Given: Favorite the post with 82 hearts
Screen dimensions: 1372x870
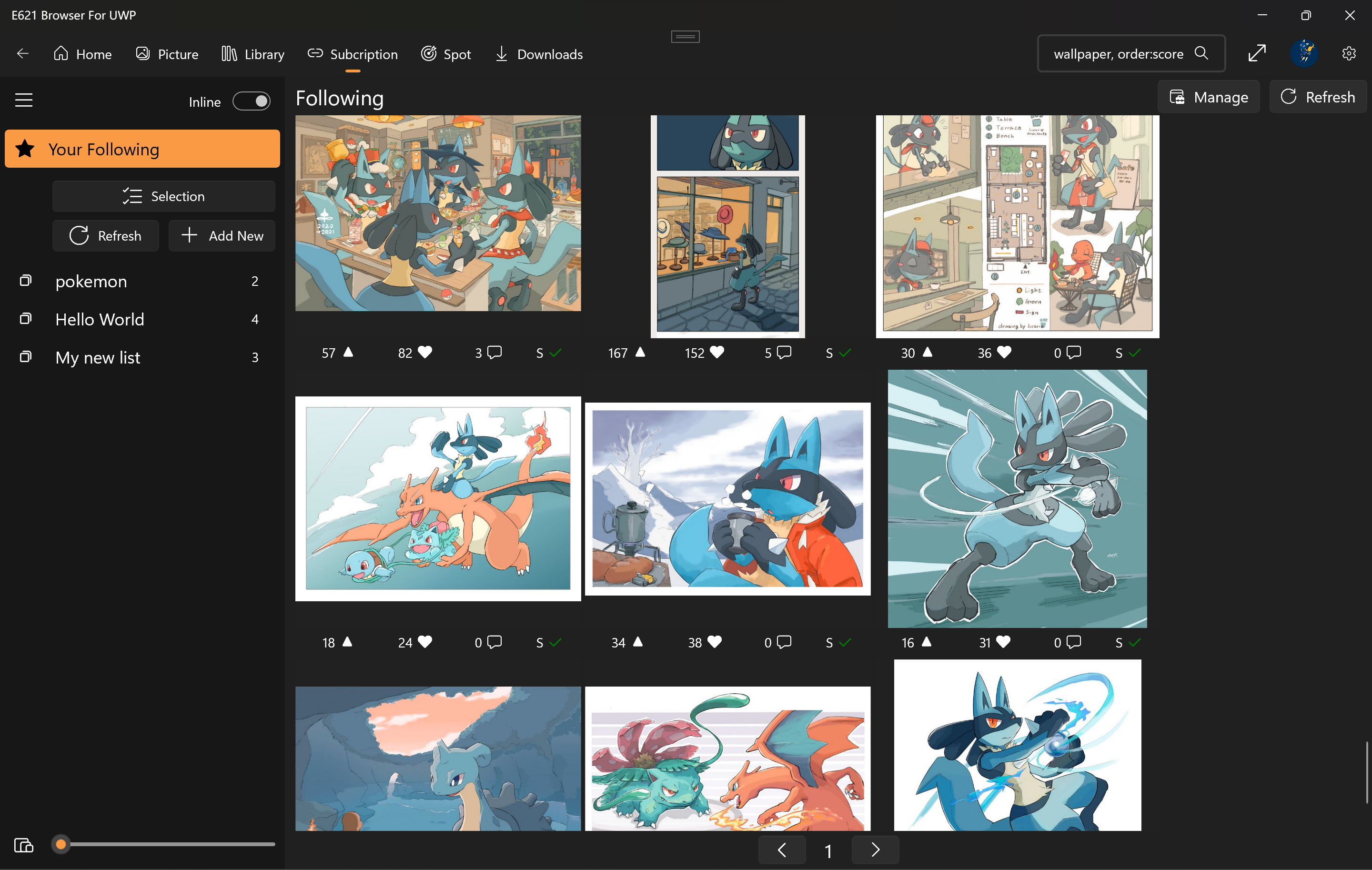Looking at the screenshot, I should (425, 353).
